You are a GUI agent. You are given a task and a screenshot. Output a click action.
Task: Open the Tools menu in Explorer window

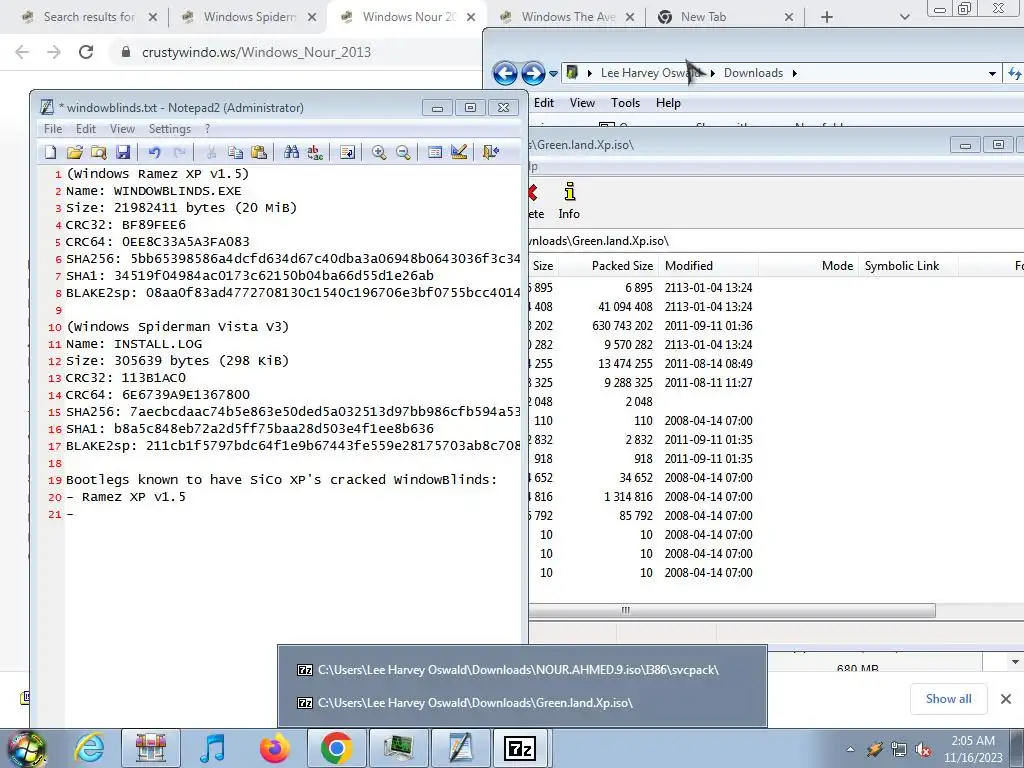[x=625, y=103]
